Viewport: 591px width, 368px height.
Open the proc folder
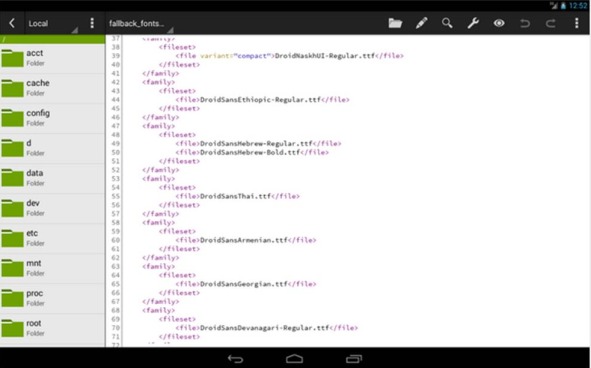pos(52,298)
